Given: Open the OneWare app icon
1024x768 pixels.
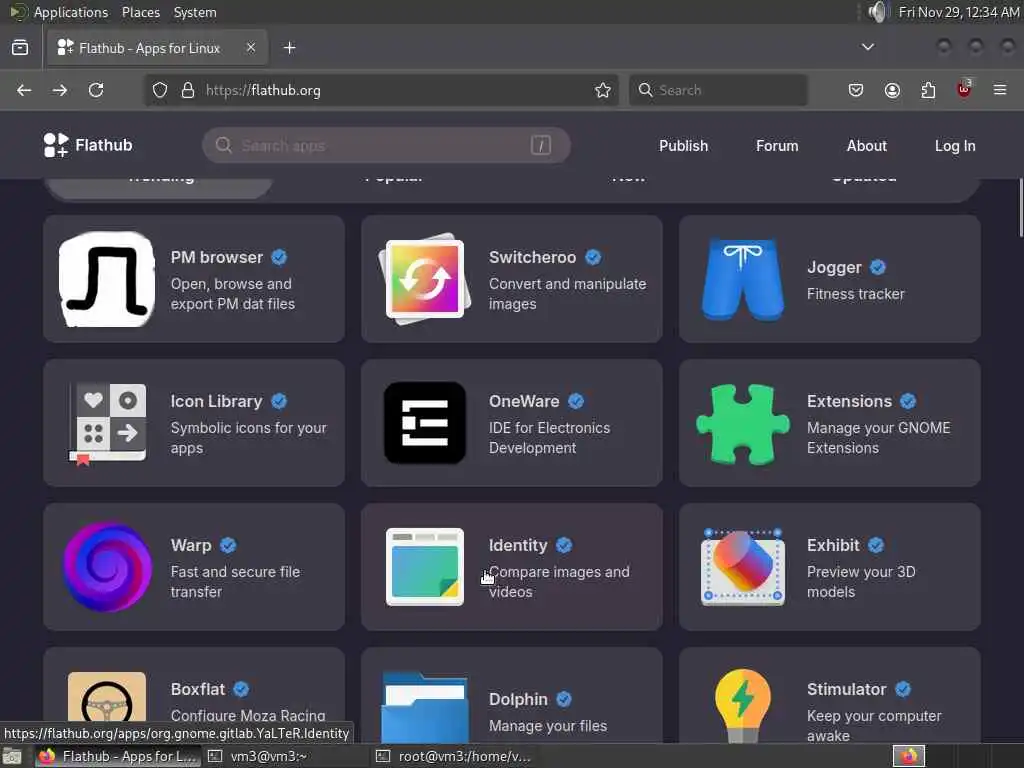Looking at the screenshot, I should [424, 423].
